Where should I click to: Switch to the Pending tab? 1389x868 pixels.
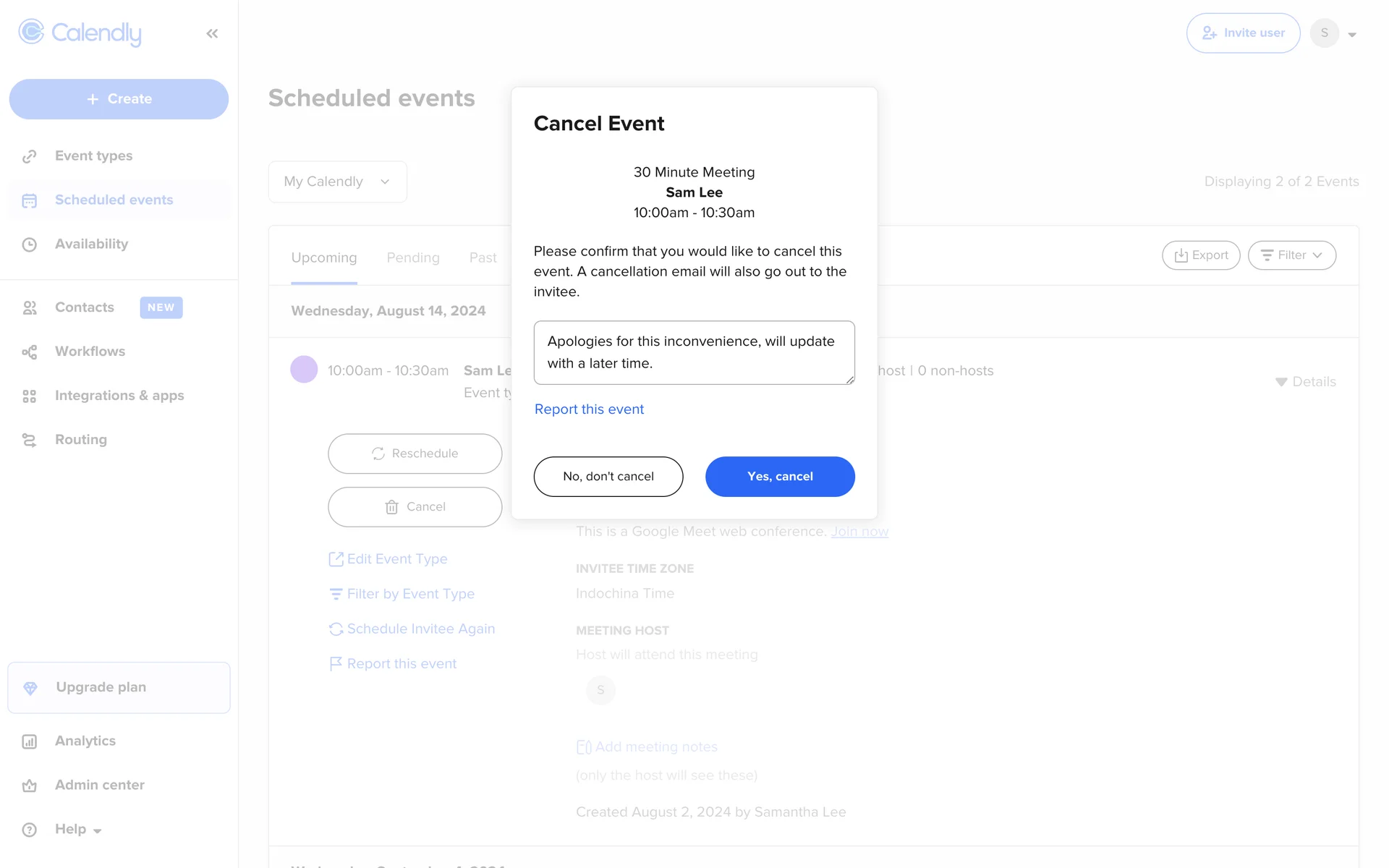coord(413,258)
